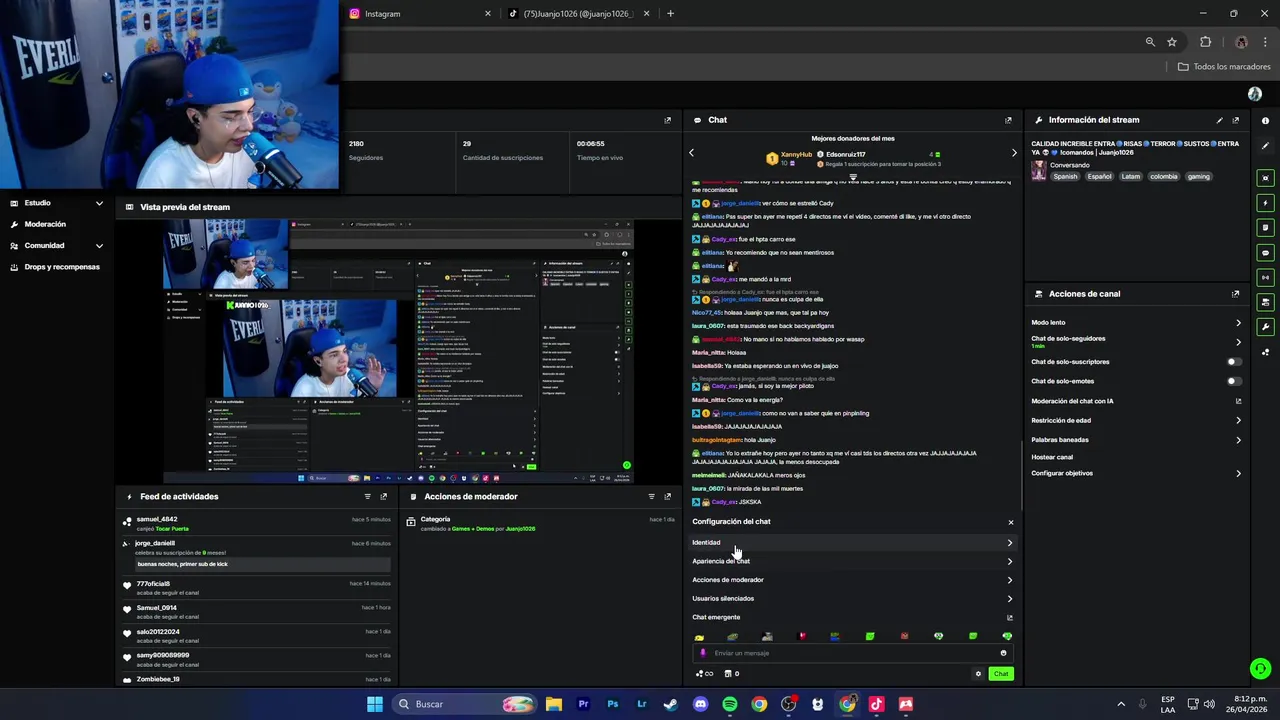Click Juanjo1026 link in Acciones de moderador
Viewport: 1280px width, 720px height.
click(520, 529)
